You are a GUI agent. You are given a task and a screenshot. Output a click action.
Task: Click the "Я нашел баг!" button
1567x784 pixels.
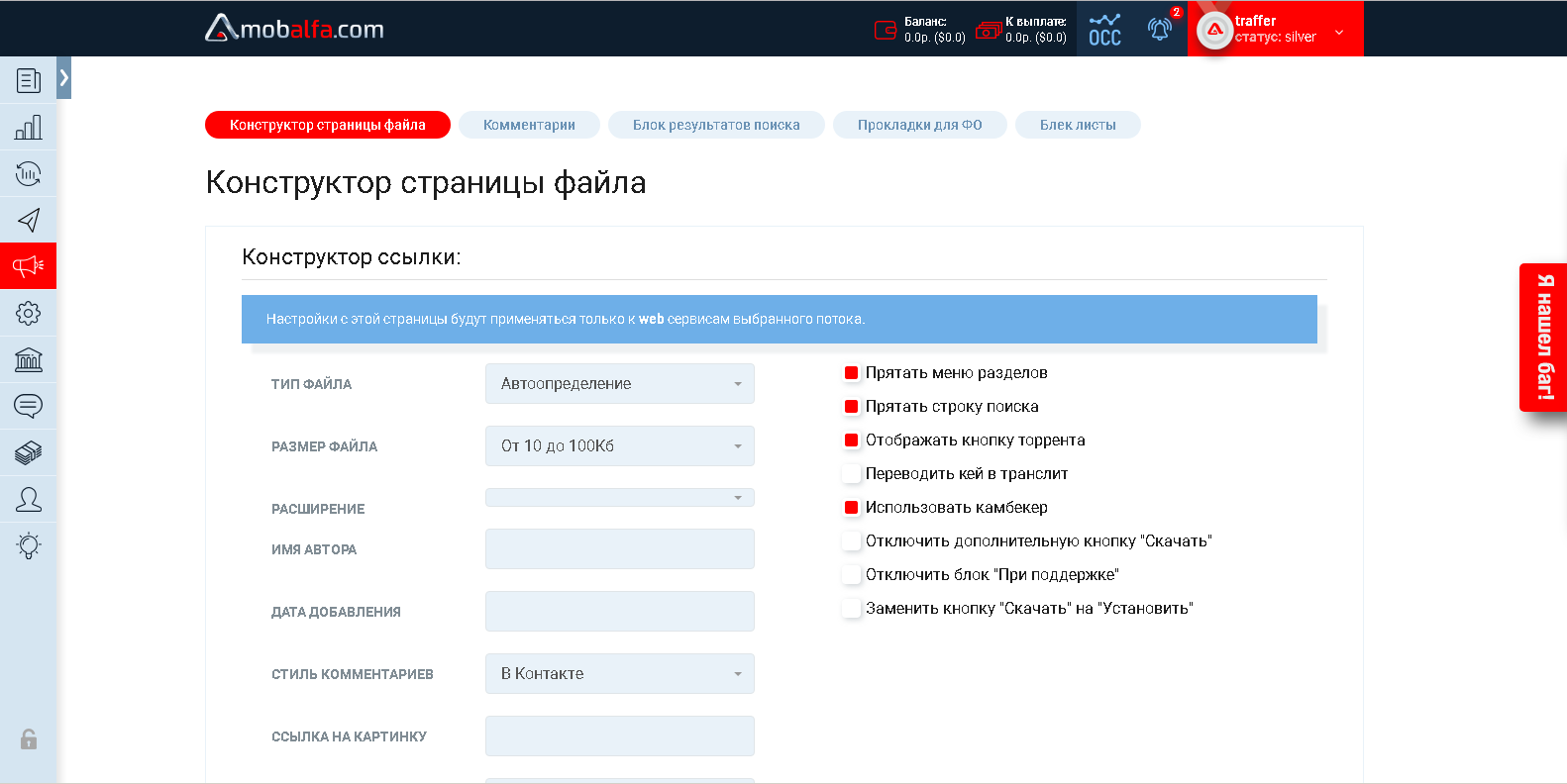point(1543,338)
